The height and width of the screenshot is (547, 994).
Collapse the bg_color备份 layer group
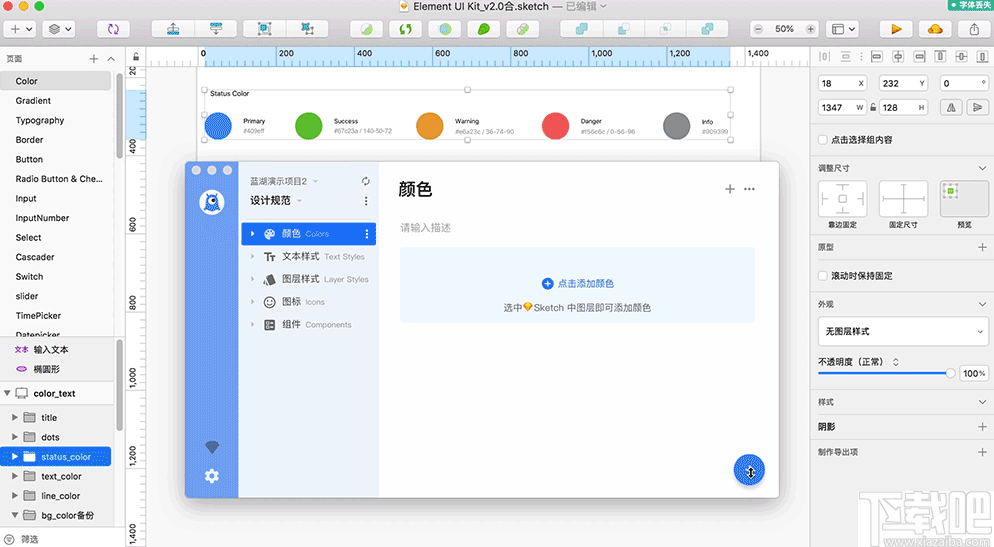tap(15, 515)
